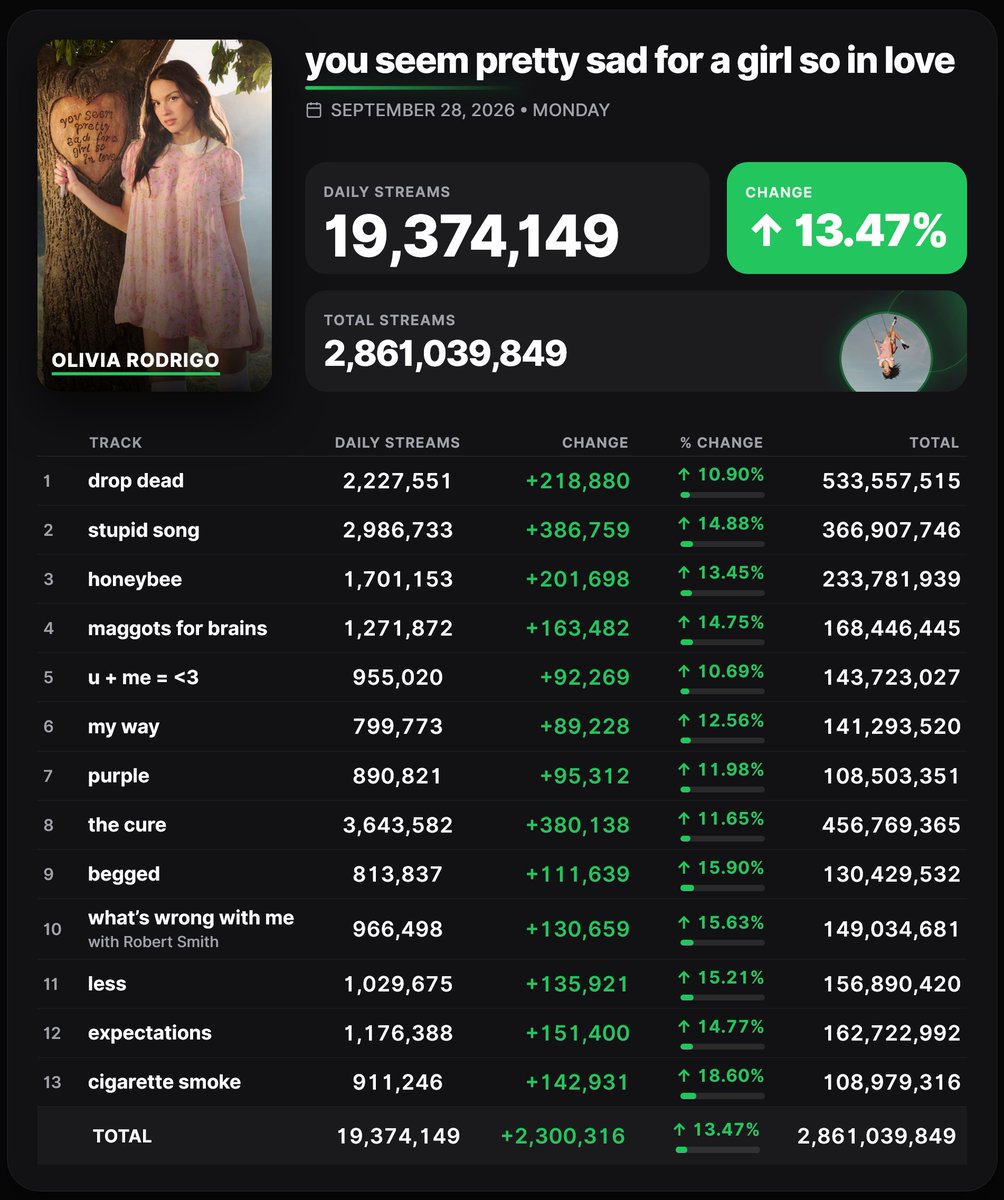Click the up arrow beside 11.65% for the cure
The width and height of the screenshot is (1004, 1200).
pos(685,818)
